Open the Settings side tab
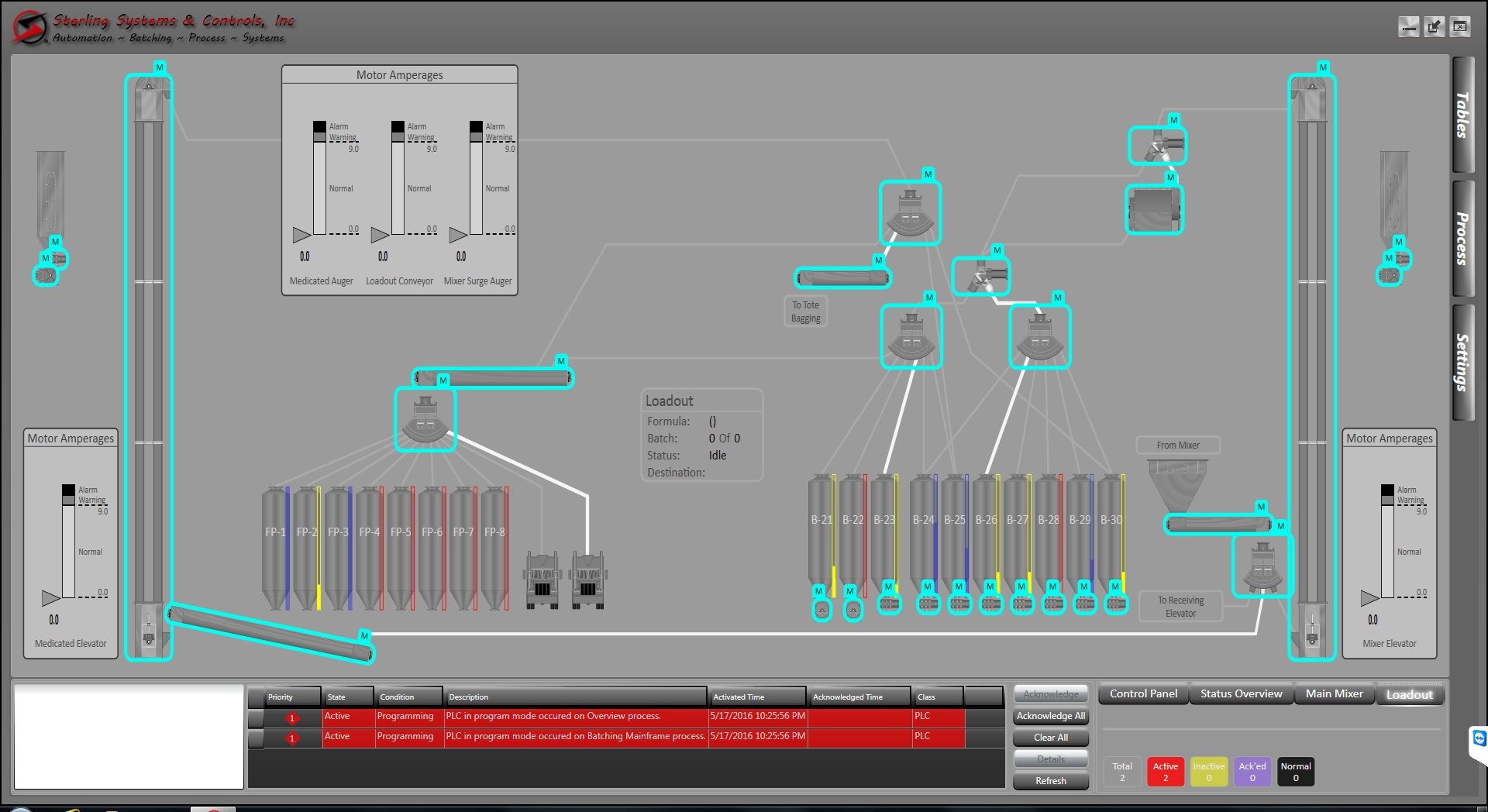The image size is (1488, 812). tap(1462, 362)
